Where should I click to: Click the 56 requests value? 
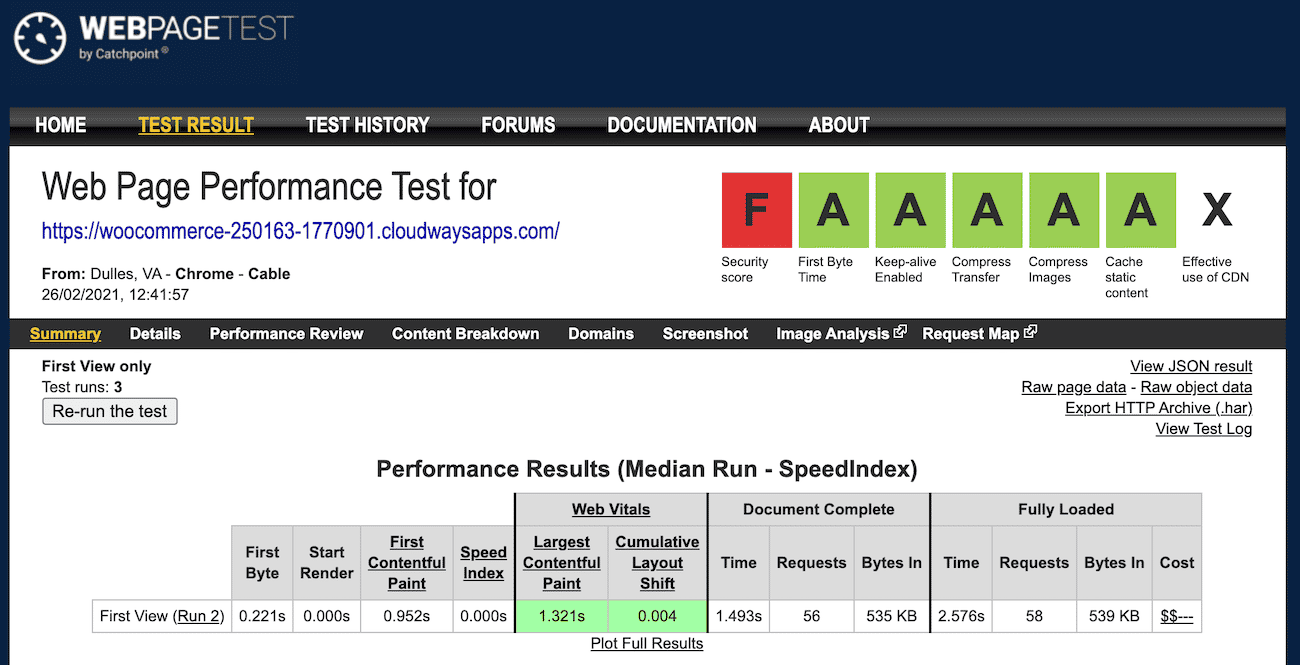coord(811,616)
